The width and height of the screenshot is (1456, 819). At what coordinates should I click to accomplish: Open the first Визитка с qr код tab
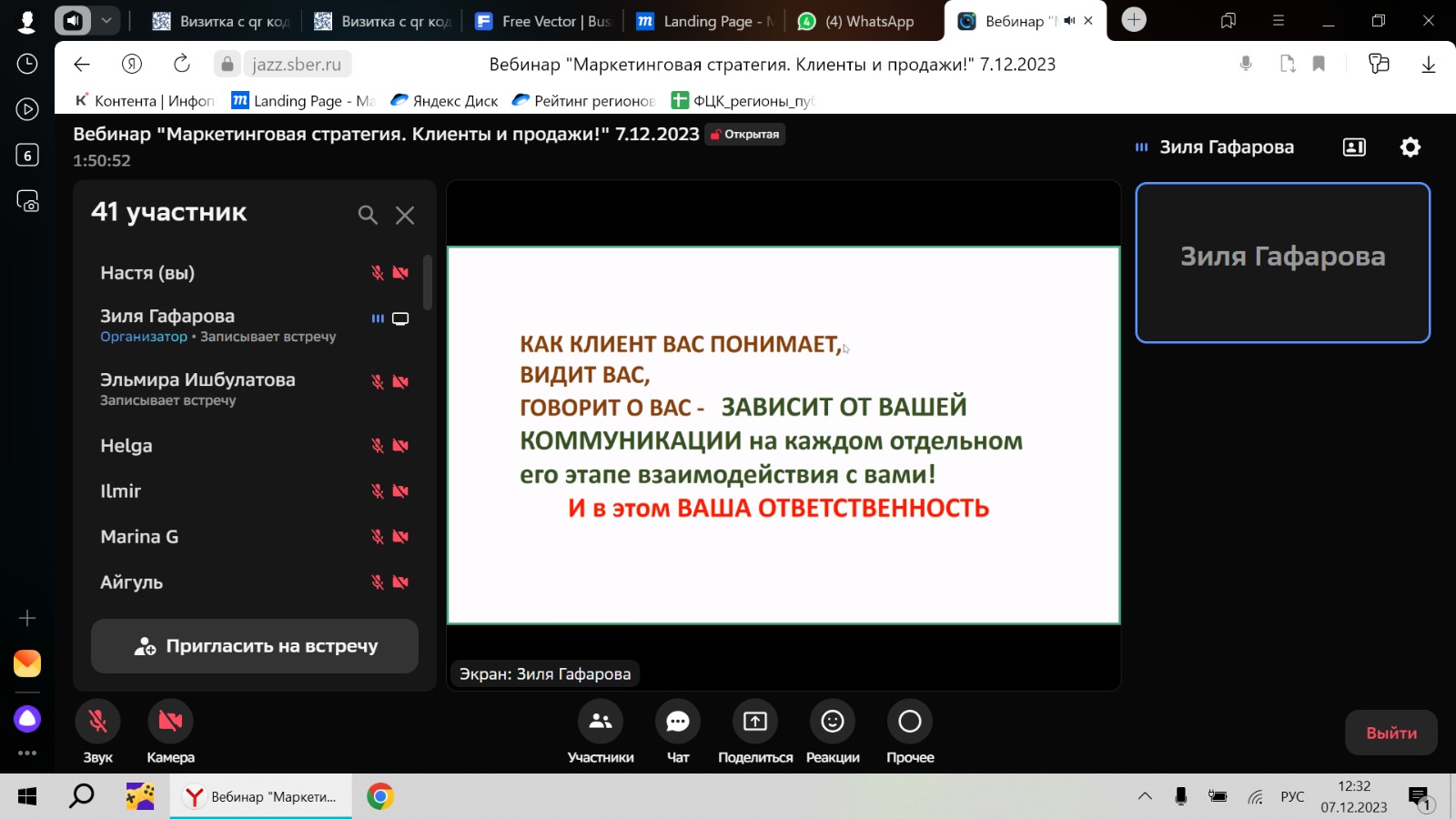[x=221, y=21]
